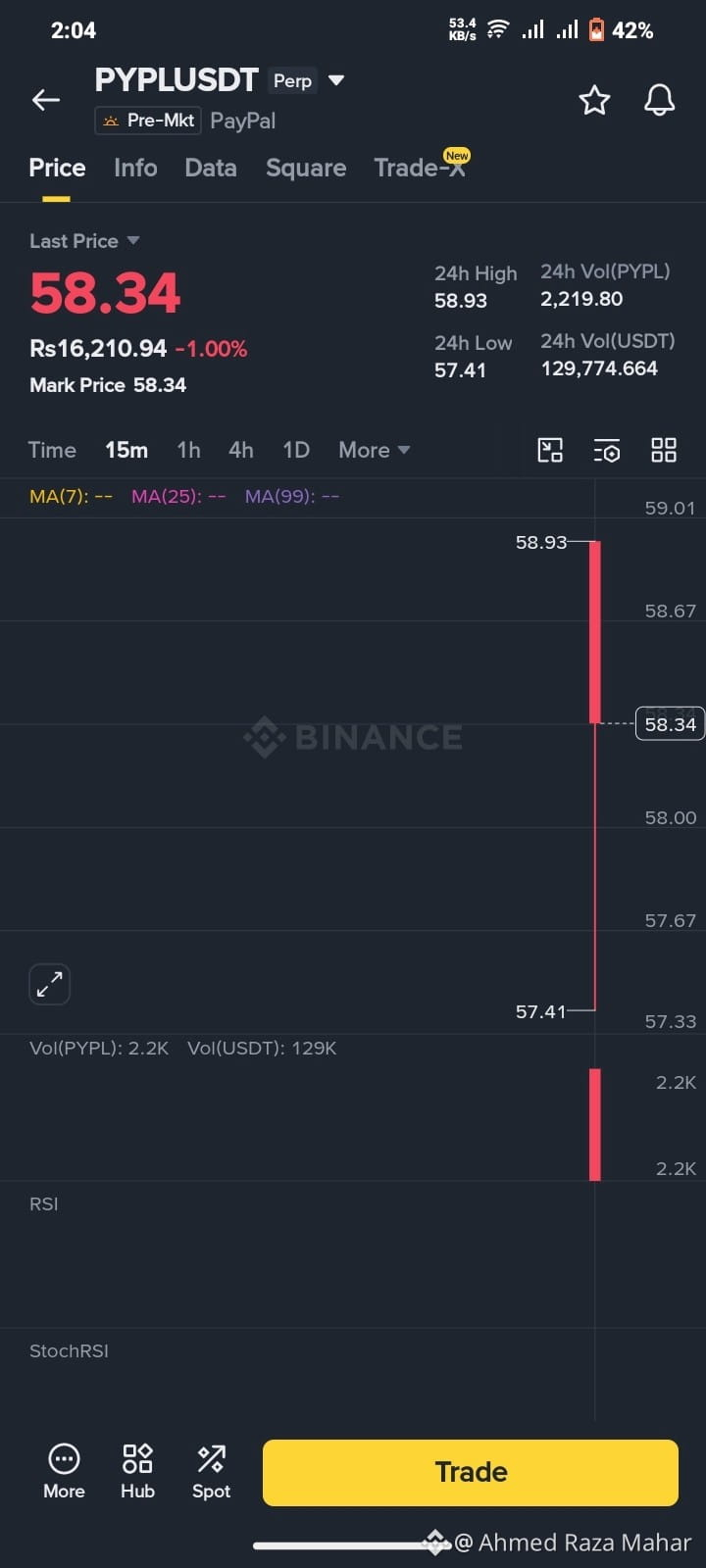Expand chart to fullscreen
Viewport: 706px width, 1568px height.
click(49, 984)
